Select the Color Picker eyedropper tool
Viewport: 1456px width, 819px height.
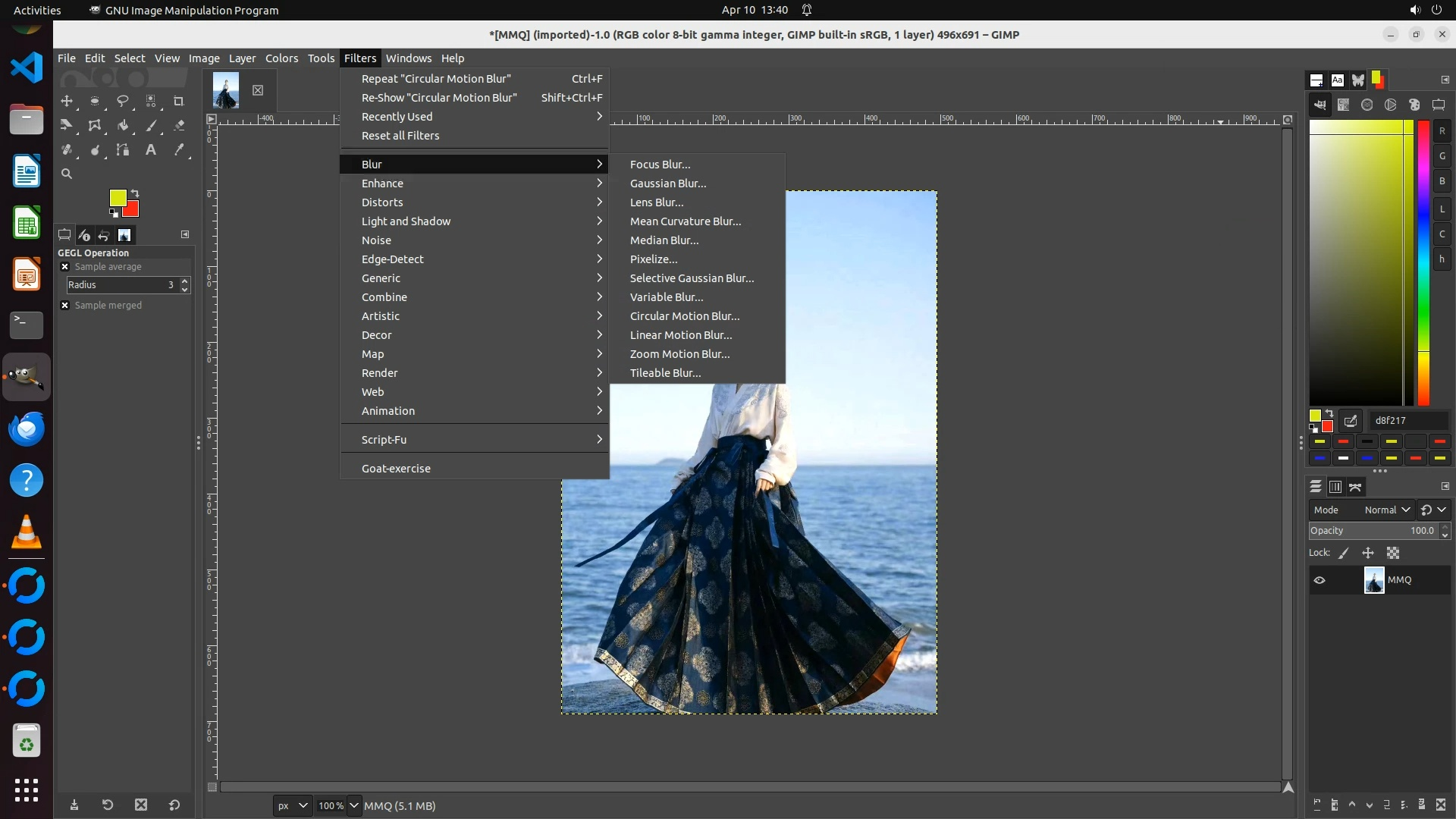[179, 150]
